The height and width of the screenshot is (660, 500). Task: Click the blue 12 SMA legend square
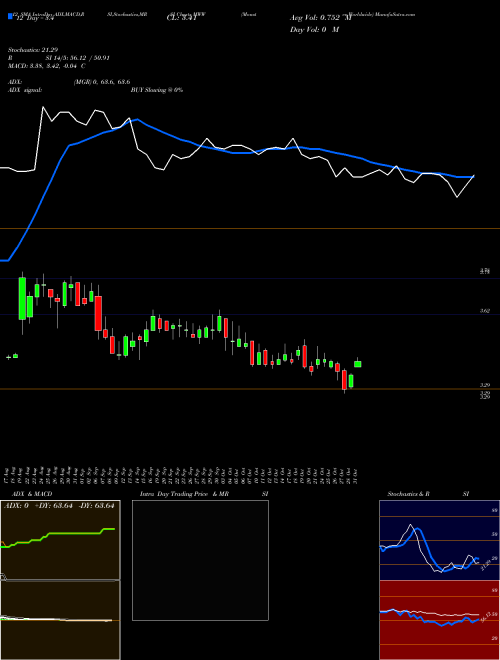10,16
